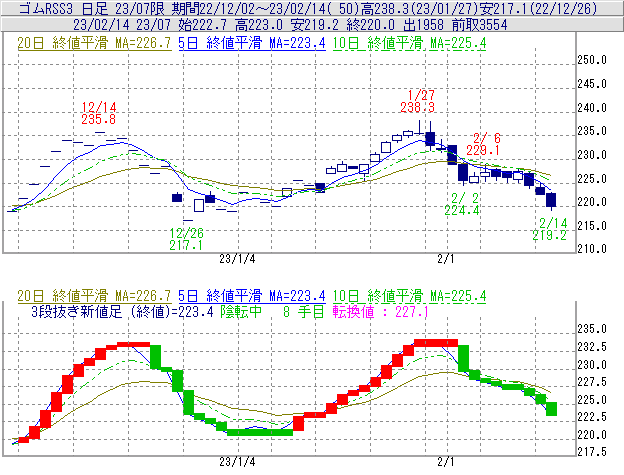Click the 1/27 238.3 high label
The width and height of the screenshot is (624, 475).
coord(417,101)
